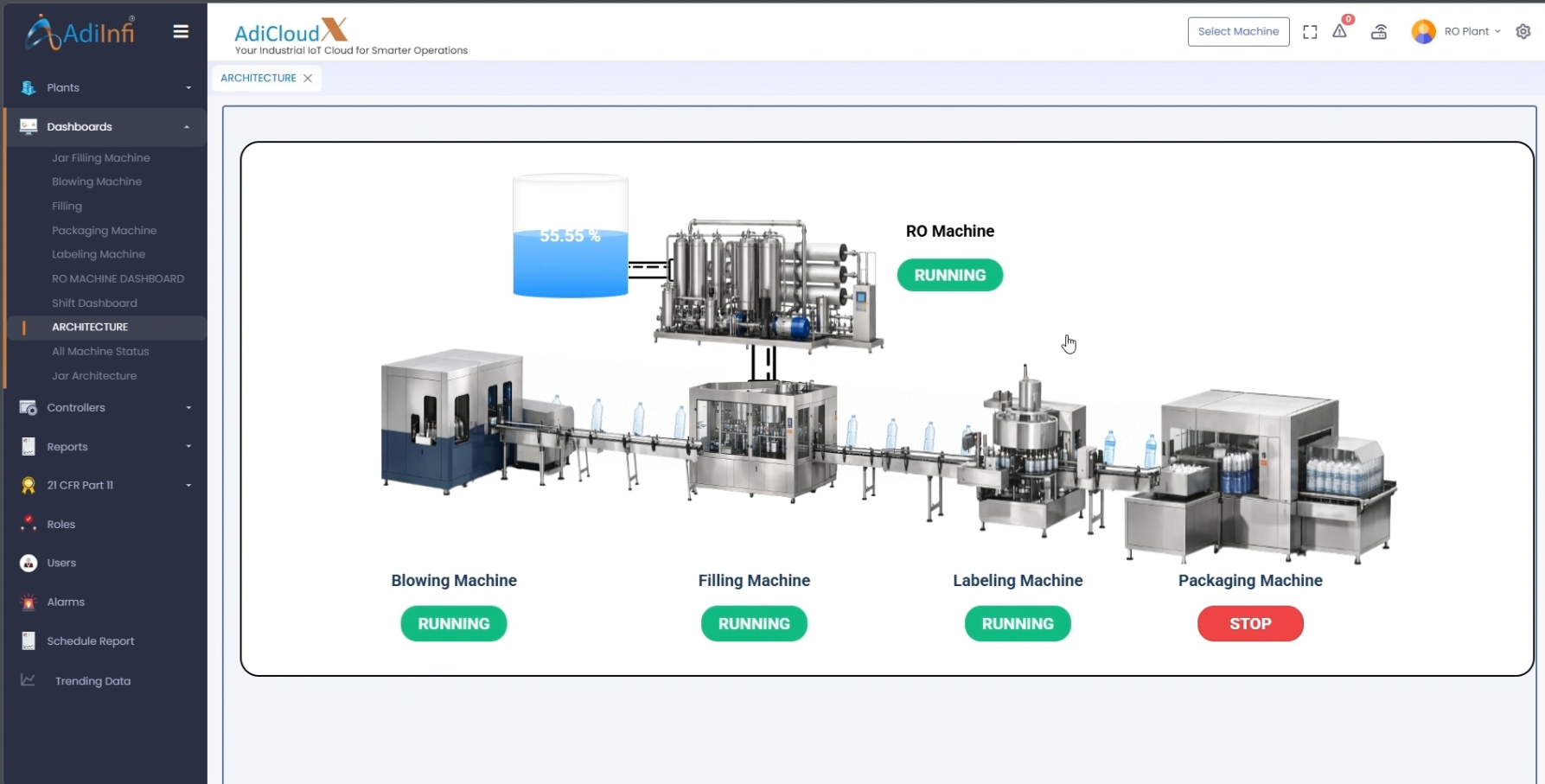
Task: Close the ARCHITECTURE tab
Action: [x=308, y=79]
